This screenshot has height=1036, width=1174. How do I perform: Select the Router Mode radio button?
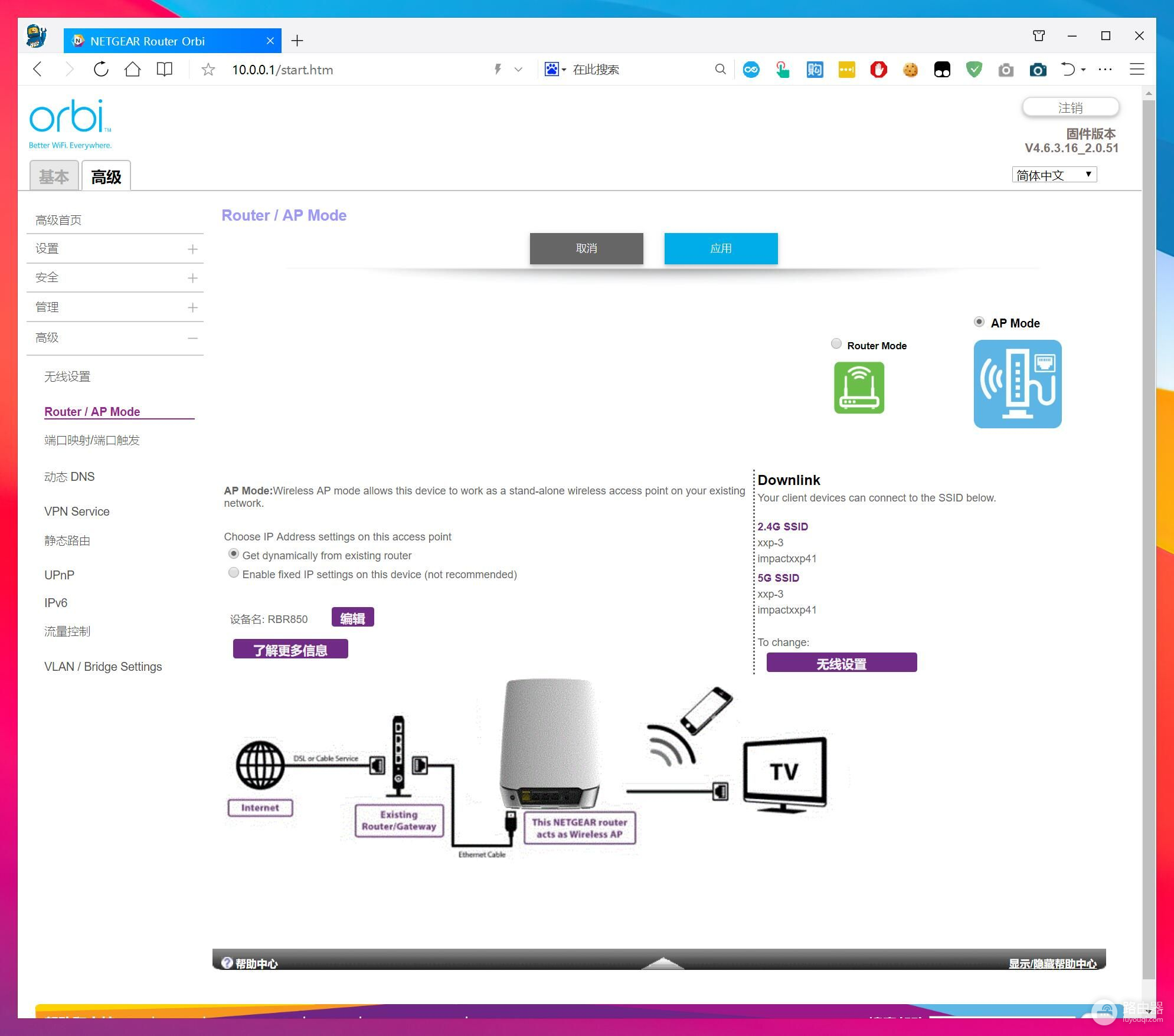coord(836,344)
